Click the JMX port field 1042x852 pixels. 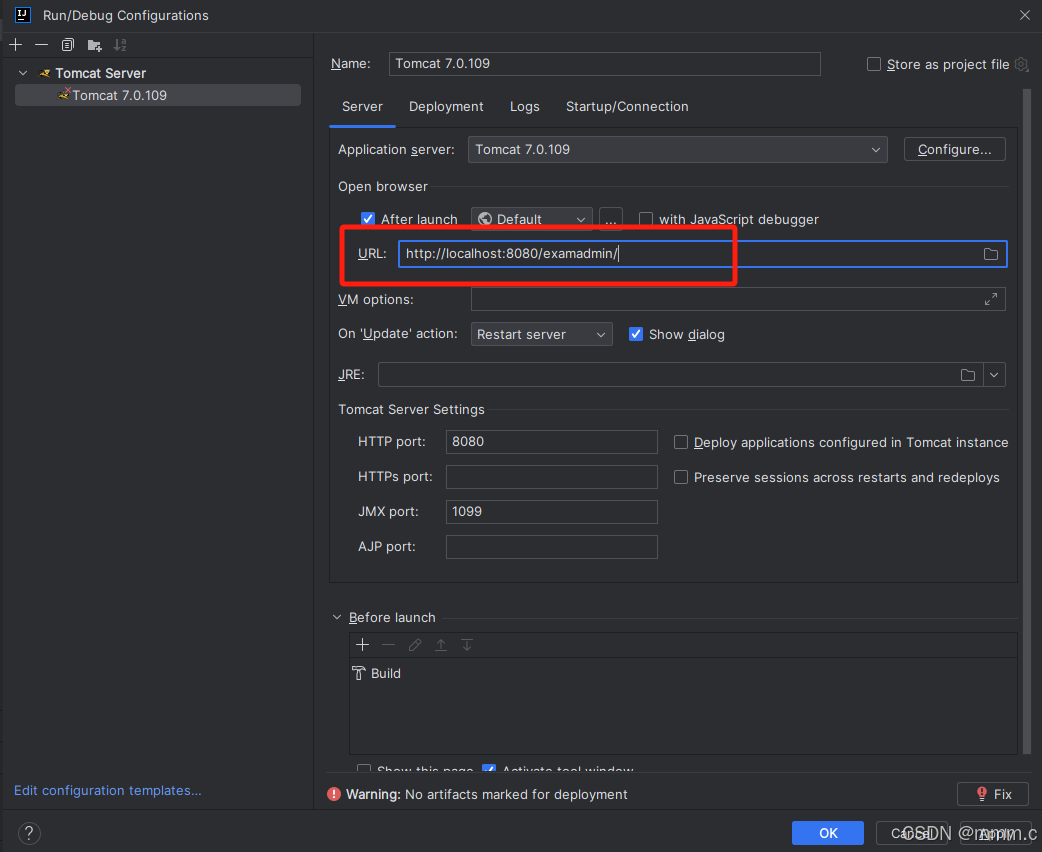552,512
